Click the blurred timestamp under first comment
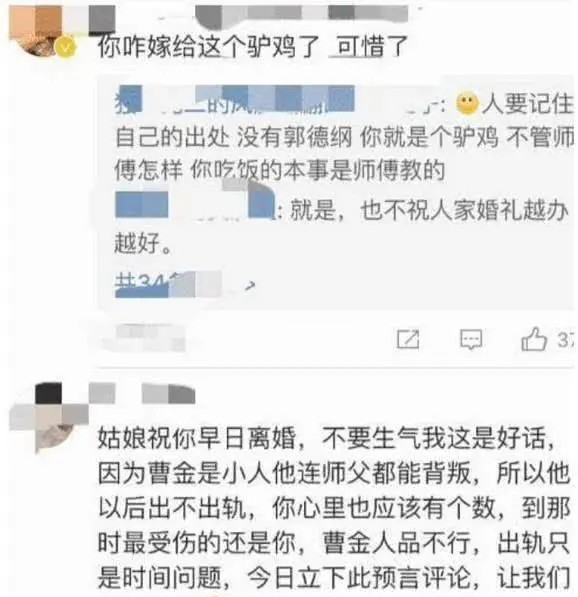578x597 pixels. [147, 338]
